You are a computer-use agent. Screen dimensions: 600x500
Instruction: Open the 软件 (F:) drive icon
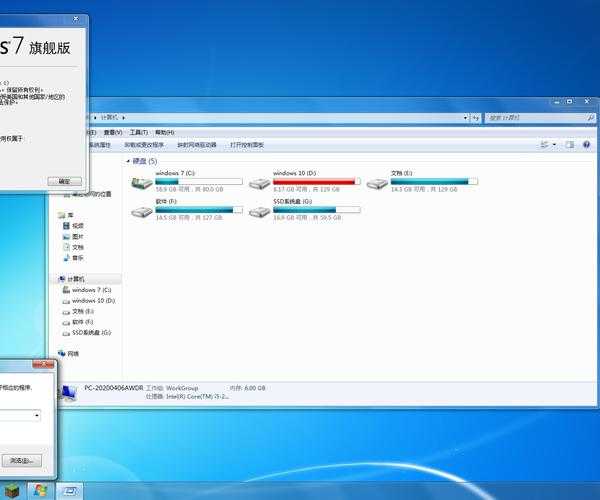coord(142,212)
